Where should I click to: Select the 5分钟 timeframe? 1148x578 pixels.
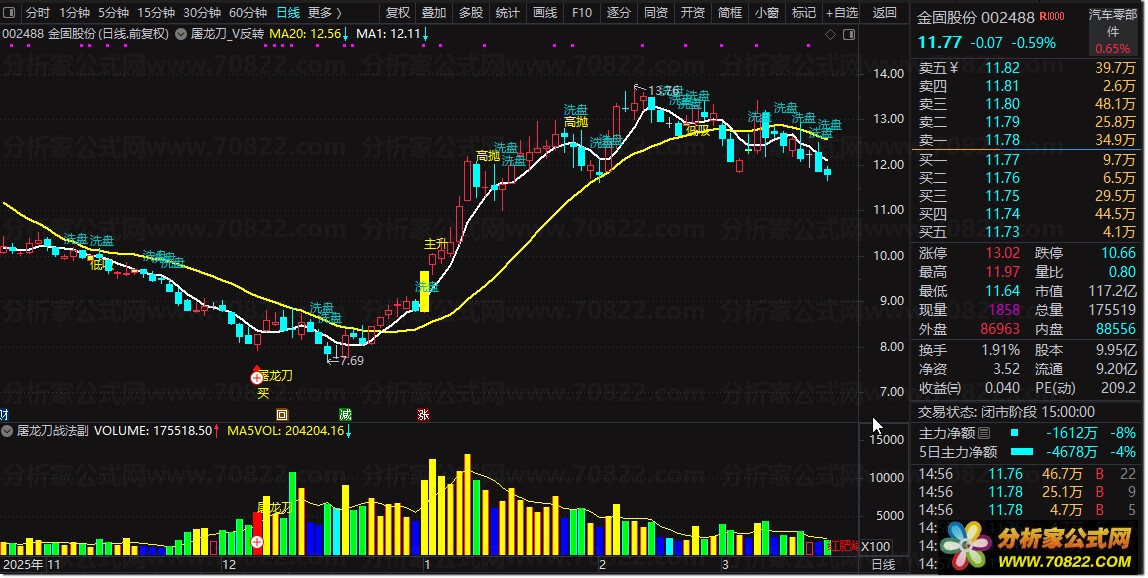pyautogui.click(x=113, y=12)
